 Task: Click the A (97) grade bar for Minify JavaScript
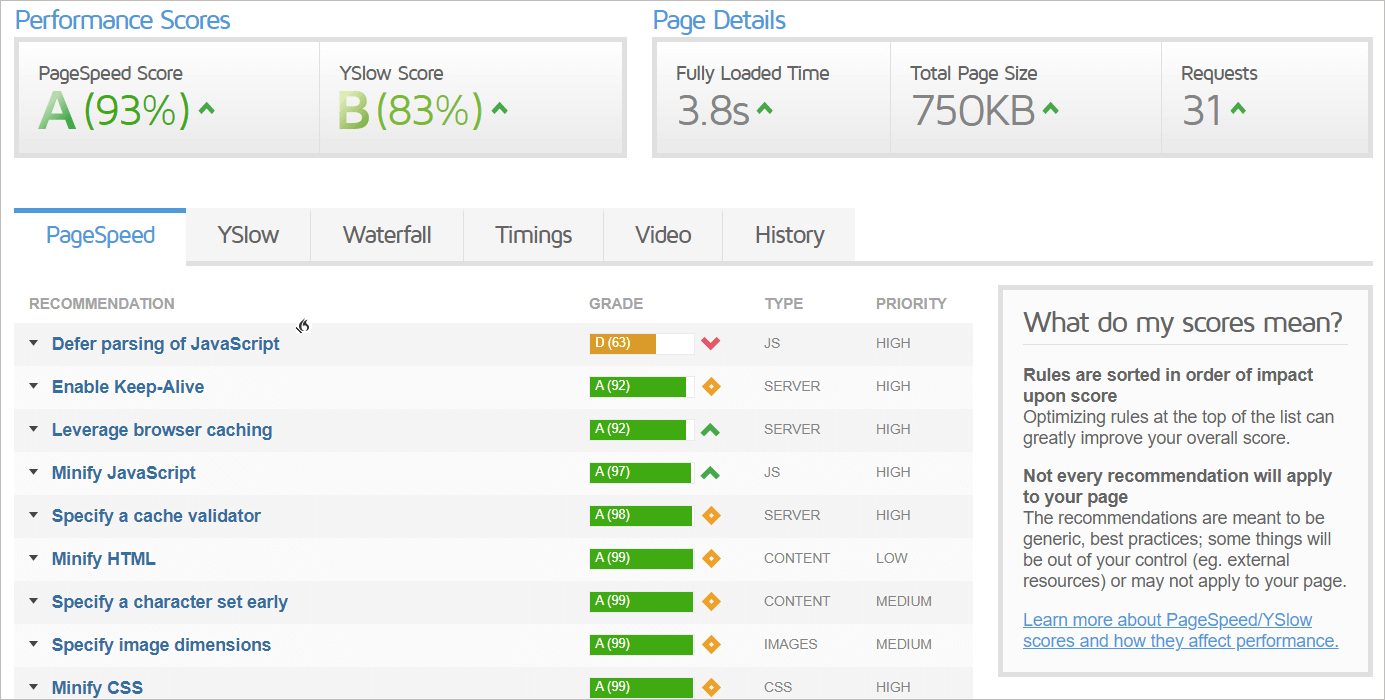pyautogui.click(x=641, y=473)
